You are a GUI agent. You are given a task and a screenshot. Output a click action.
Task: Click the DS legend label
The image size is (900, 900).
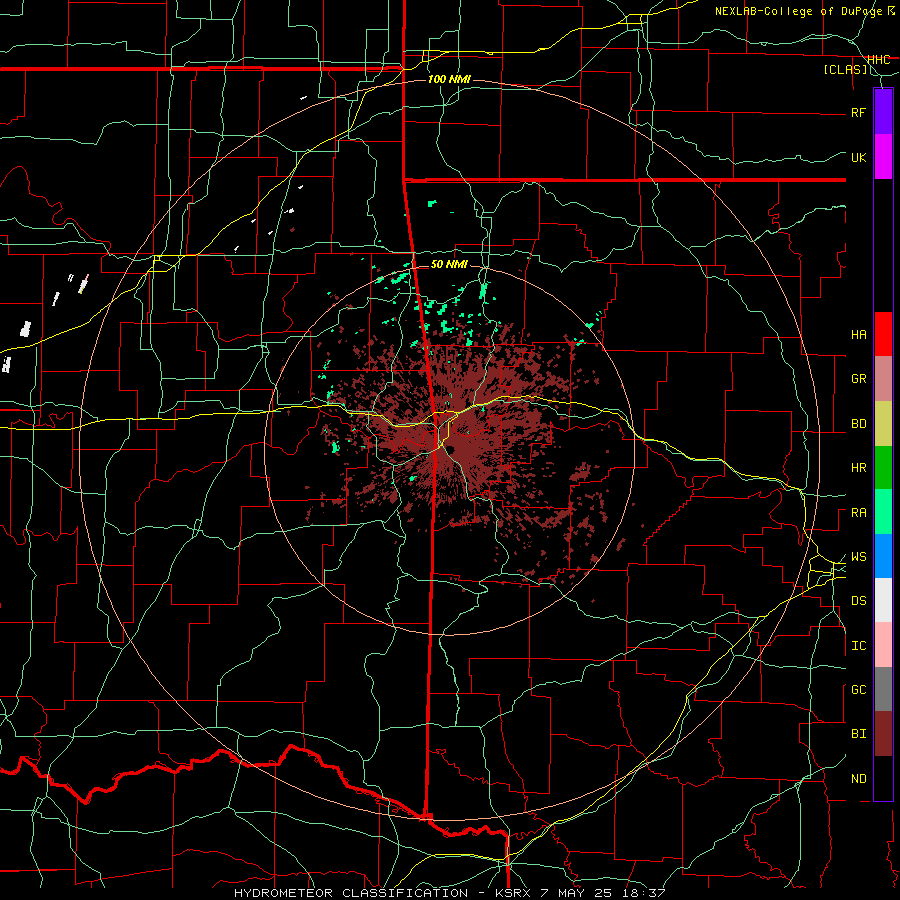[x=858, y=601]
